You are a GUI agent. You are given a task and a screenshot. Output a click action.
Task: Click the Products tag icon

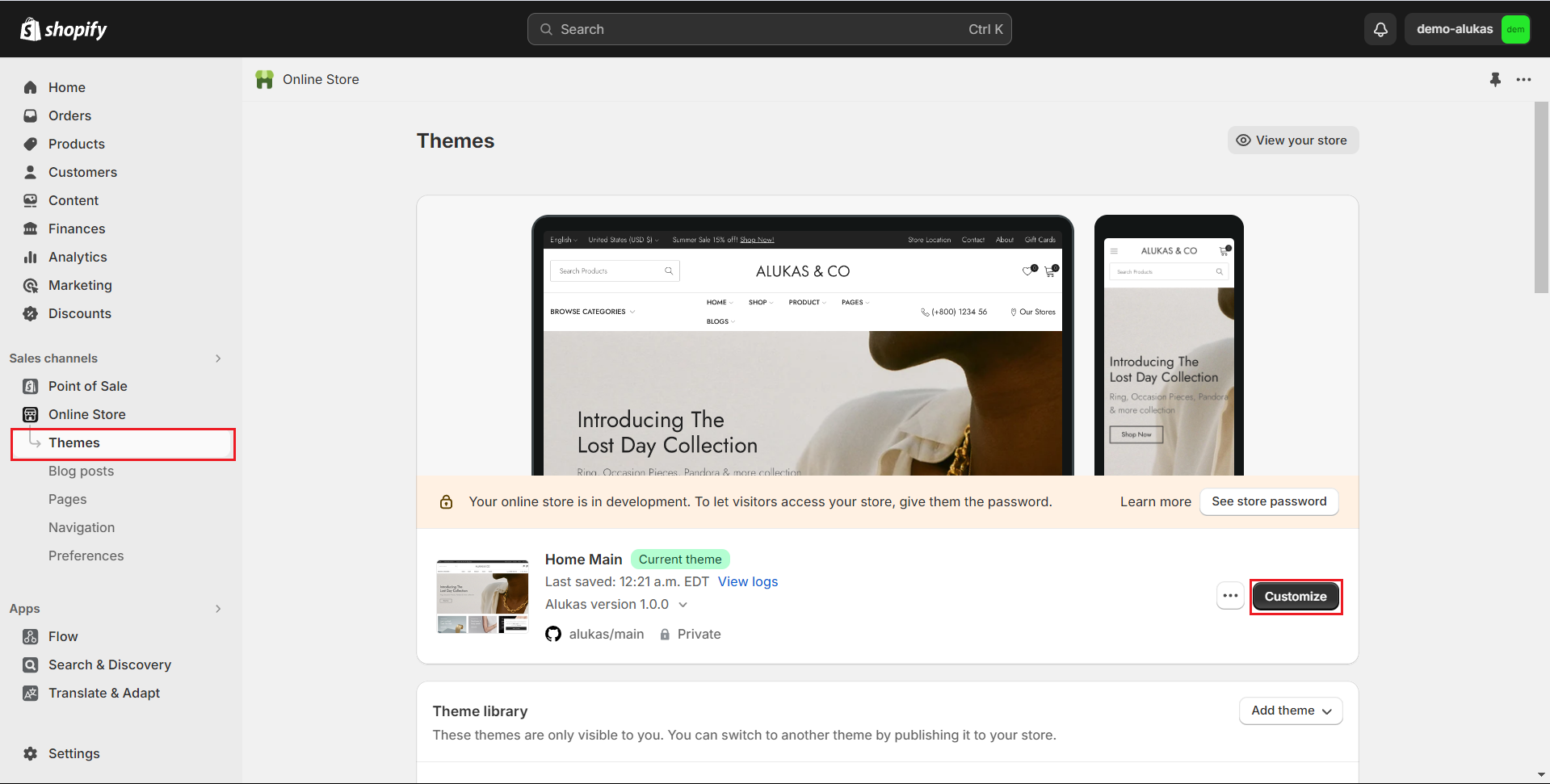click(x=31, y=144)
